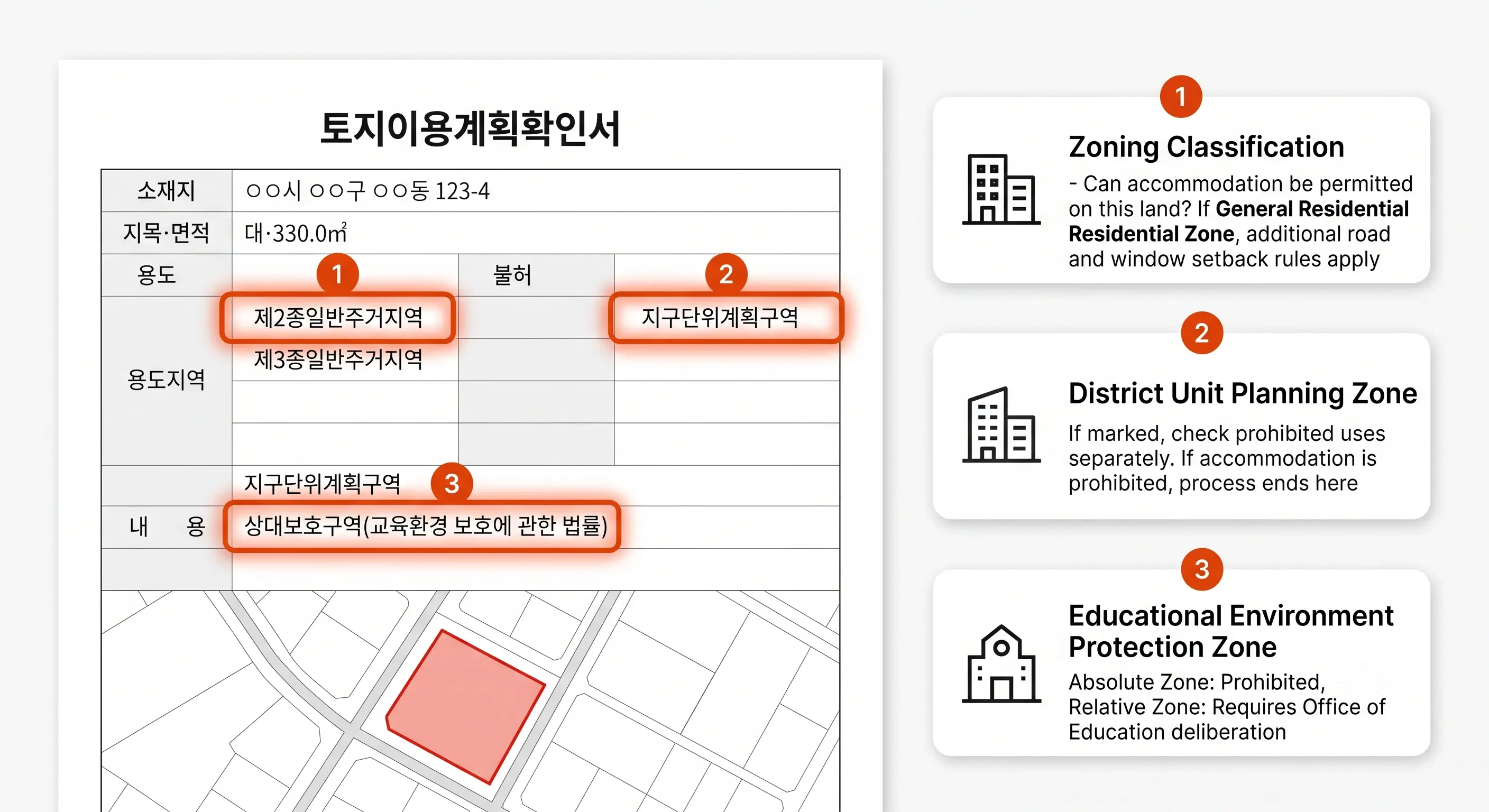Click the red highlighted parcel on the map
The image size is (1489, 812).
(465, 706)
